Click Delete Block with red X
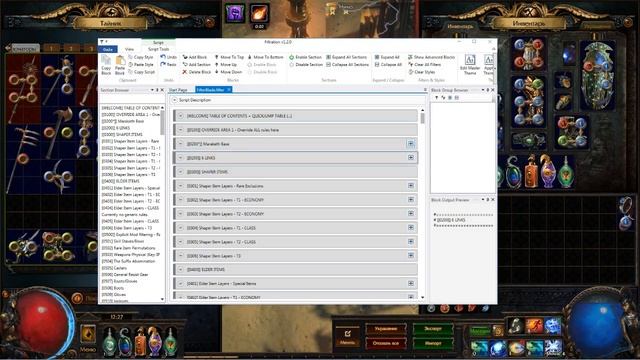The width and height of the screenshot is (640, 360). 196,72
